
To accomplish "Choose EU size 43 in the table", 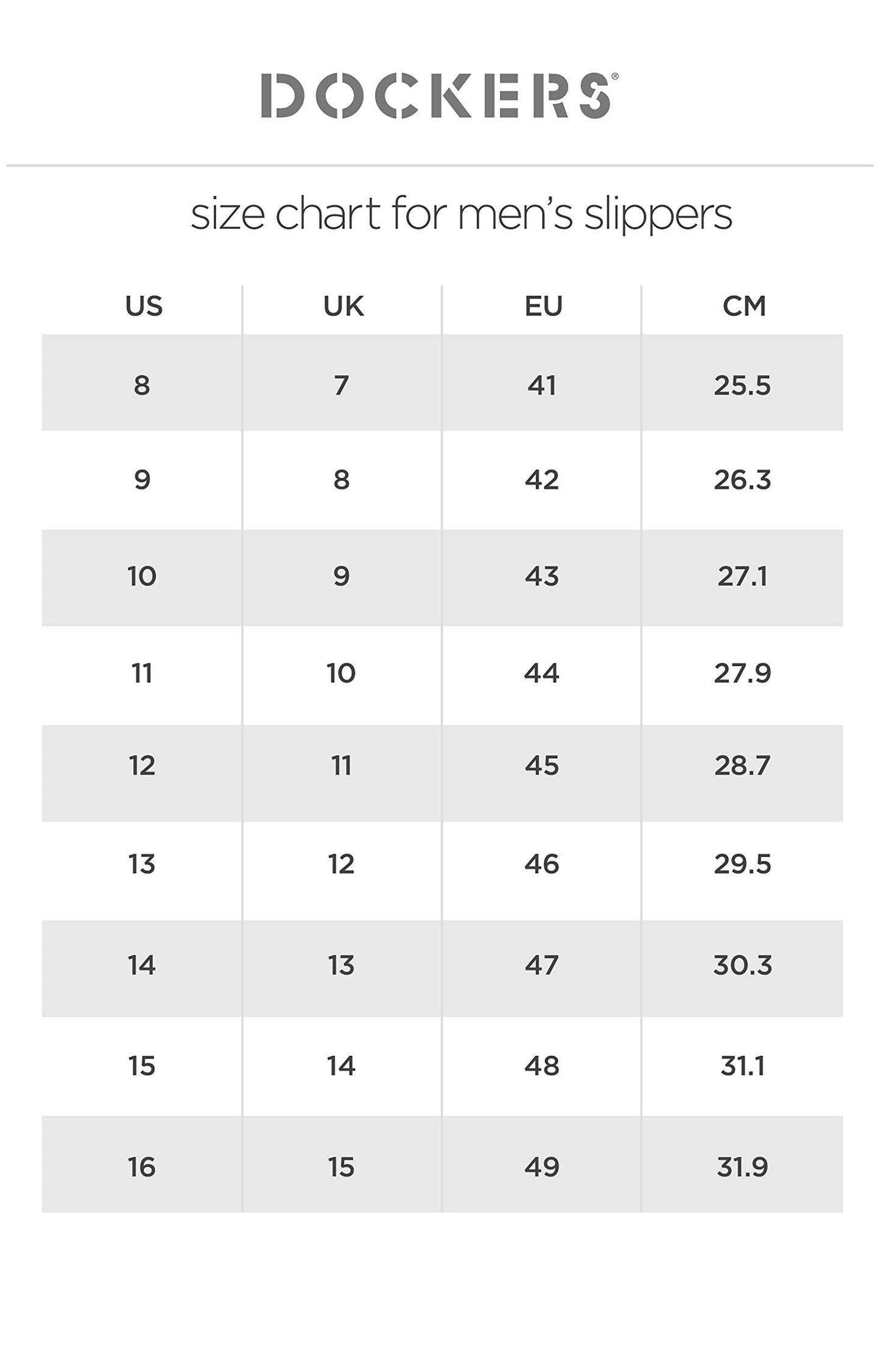I will tap(542, 576).
